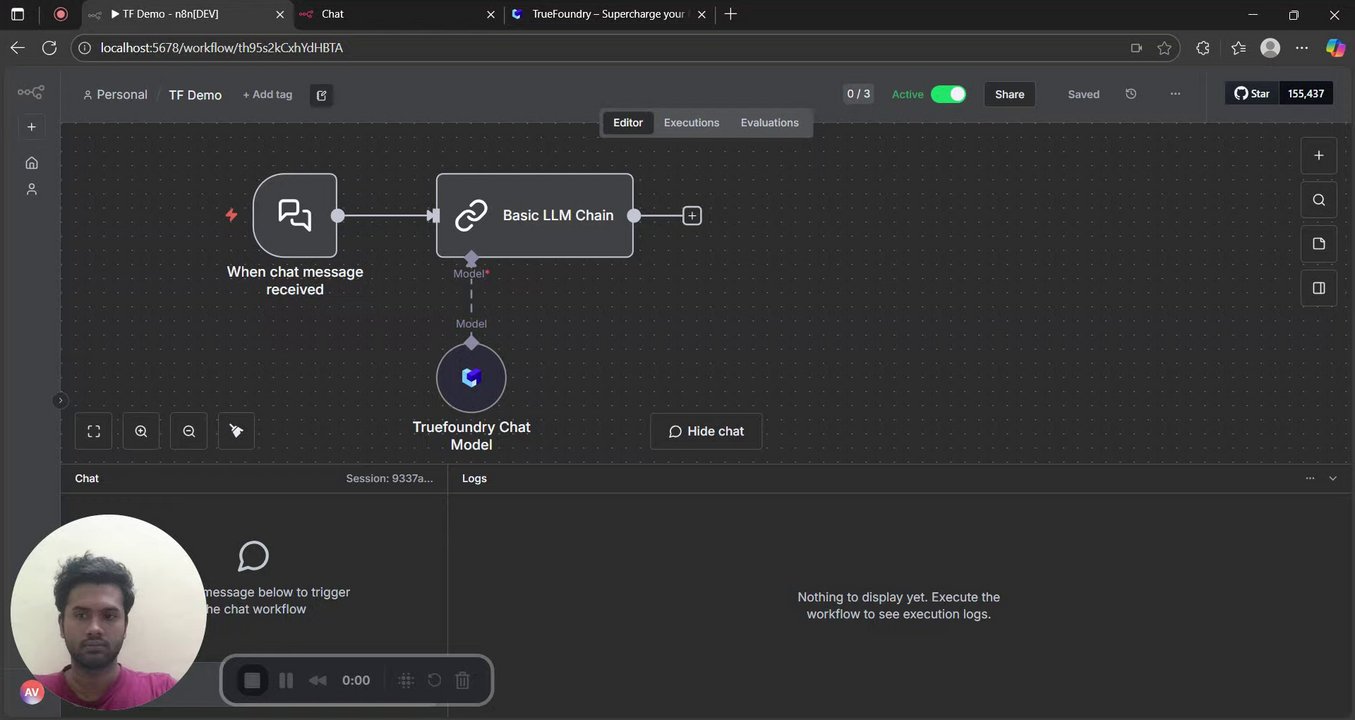This screenshot has height=720, width=1355.
Task: Click the webcam overlay thumbnail
Action: pyautogui.click(x=108, y=613)
